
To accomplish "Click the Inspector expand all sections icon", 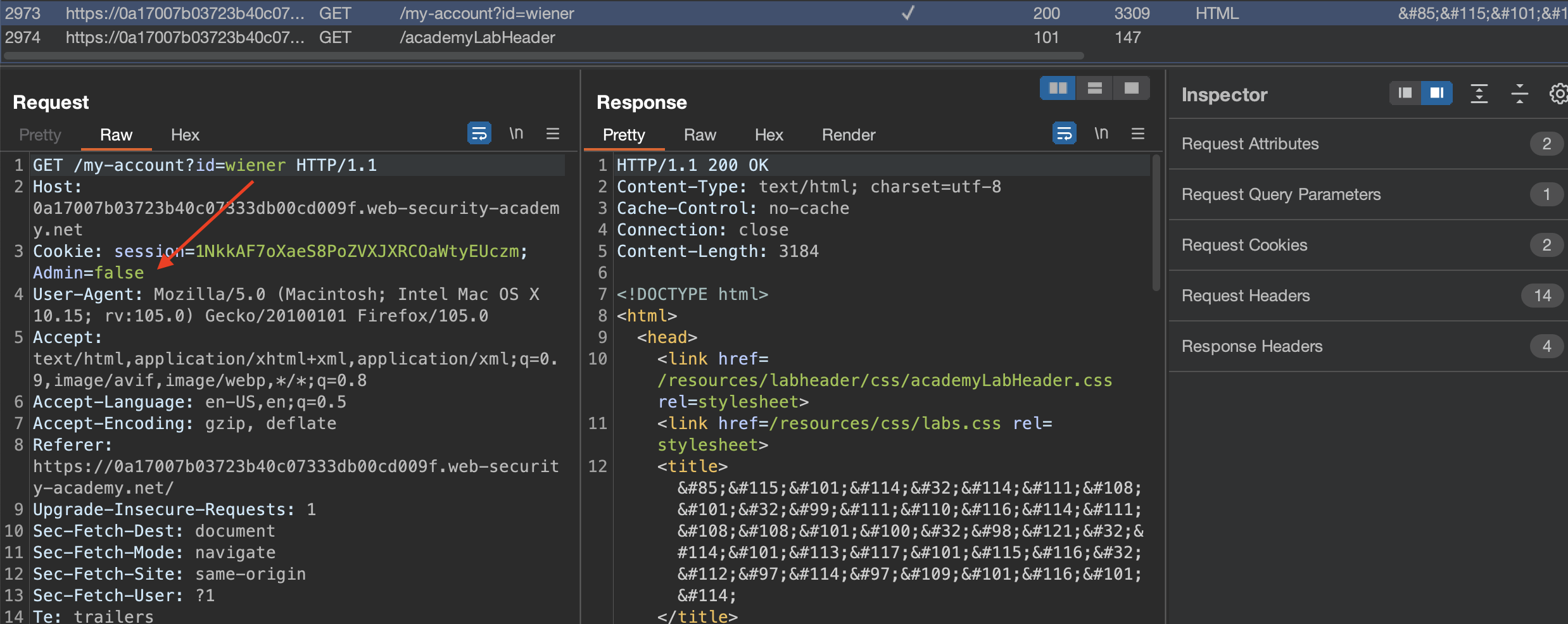I will 1479,94.
